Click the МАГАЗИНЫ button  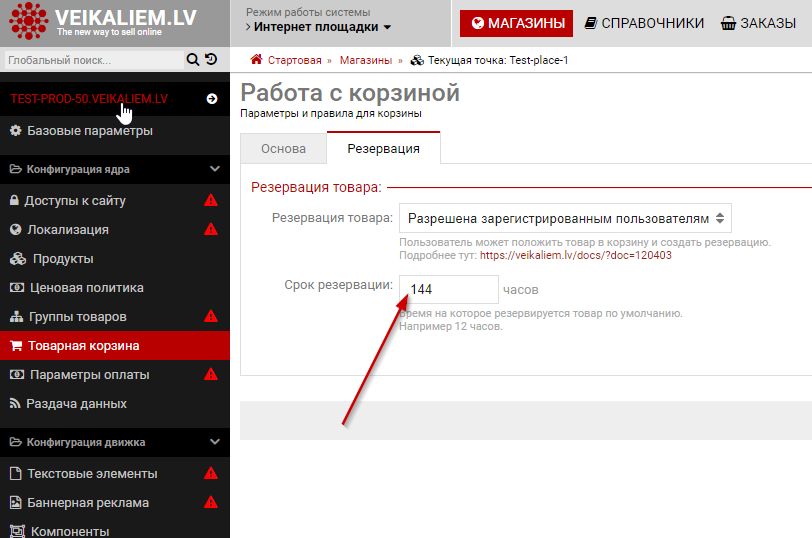(516, 23)
